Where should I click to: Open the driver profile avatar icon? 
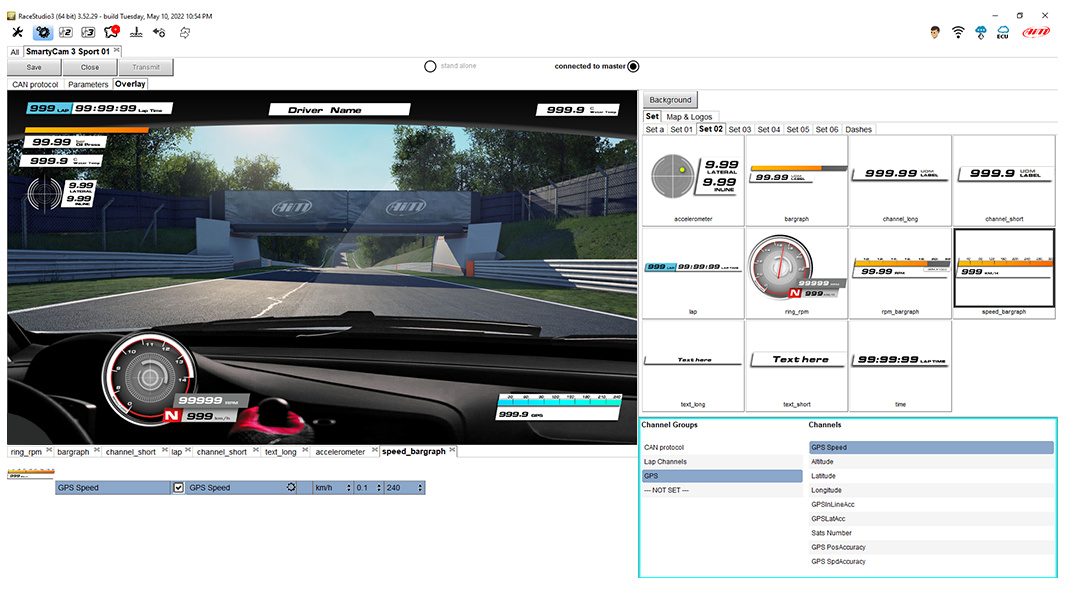pyautogui.click(x=934, y=33)
